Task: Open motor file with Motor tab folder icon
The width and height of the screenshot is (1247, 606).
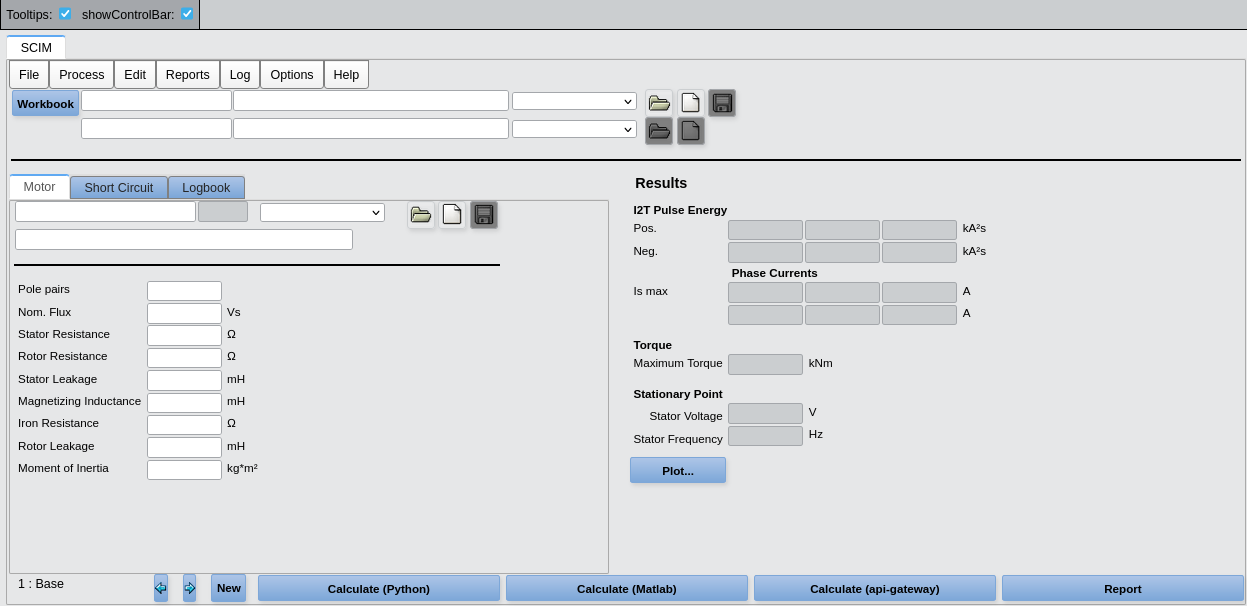Action: click(421, 215)
